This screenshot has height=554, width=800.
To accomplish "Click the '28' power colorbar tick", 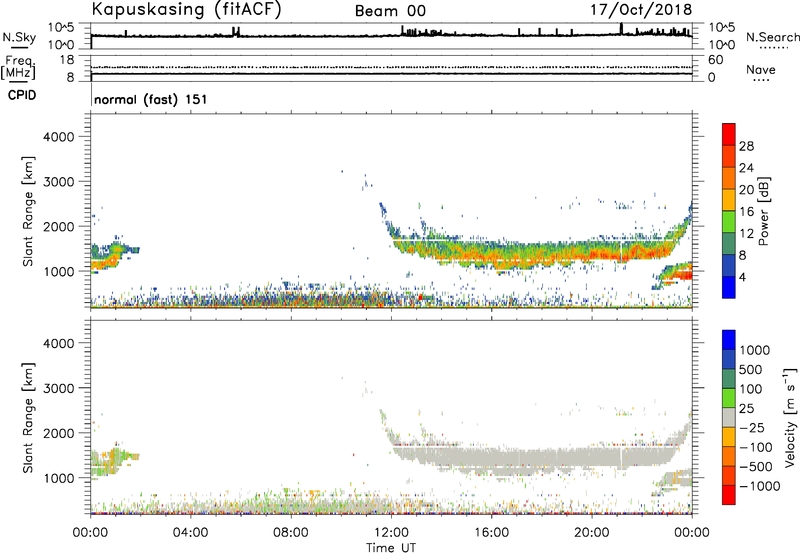I will pyautogui.click(x=746, y=146).
